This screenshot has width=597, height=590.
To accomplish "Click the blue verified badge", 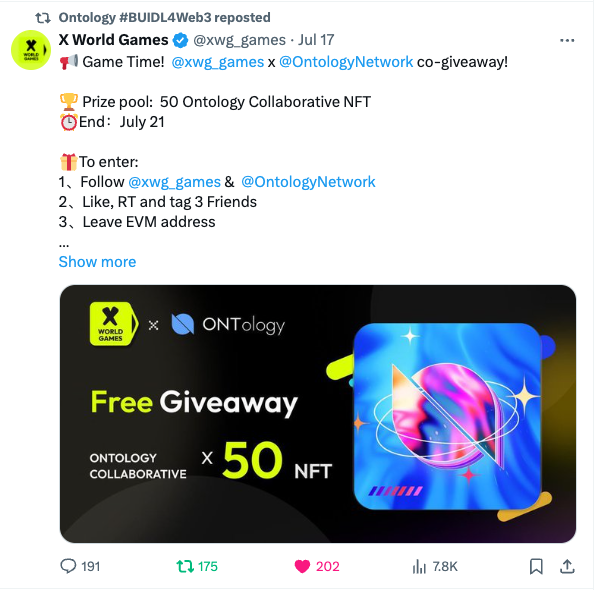I will [180, 40].
